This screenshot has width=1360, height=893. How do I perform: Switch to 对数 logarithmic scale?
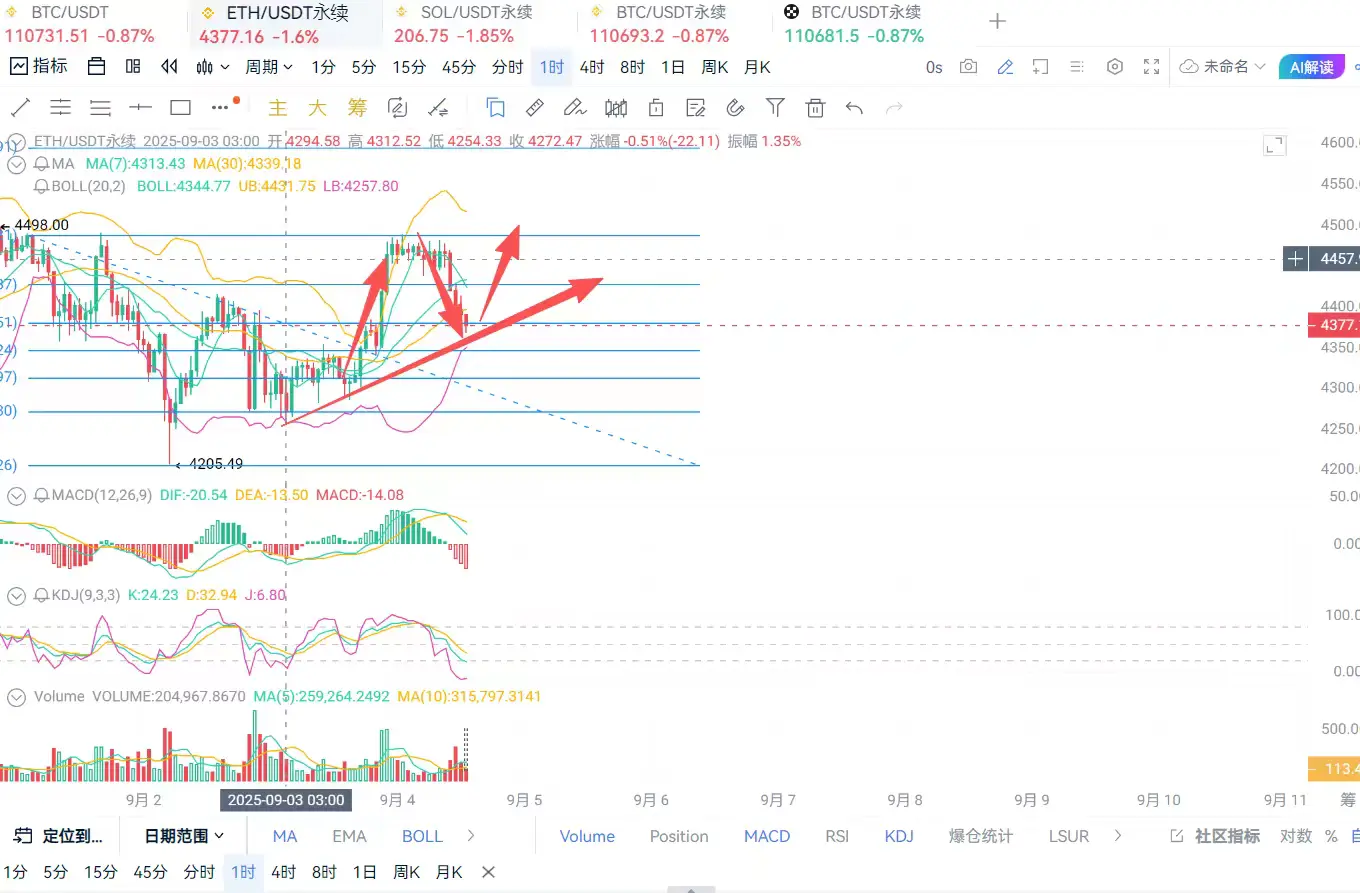coord(1296,836)
